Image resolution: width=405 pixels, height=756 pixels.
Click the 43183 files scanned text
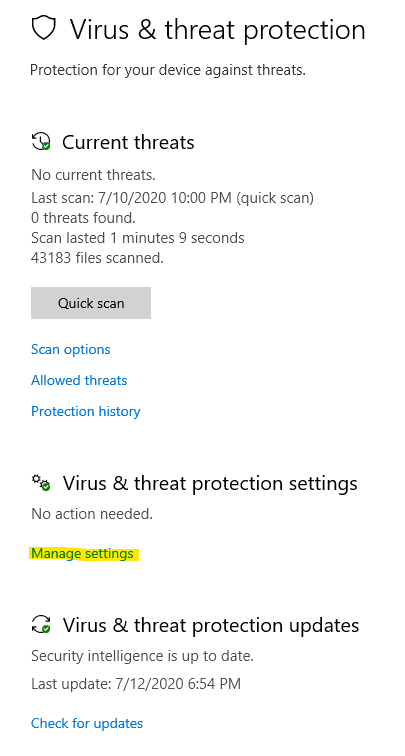pos(97,258)
